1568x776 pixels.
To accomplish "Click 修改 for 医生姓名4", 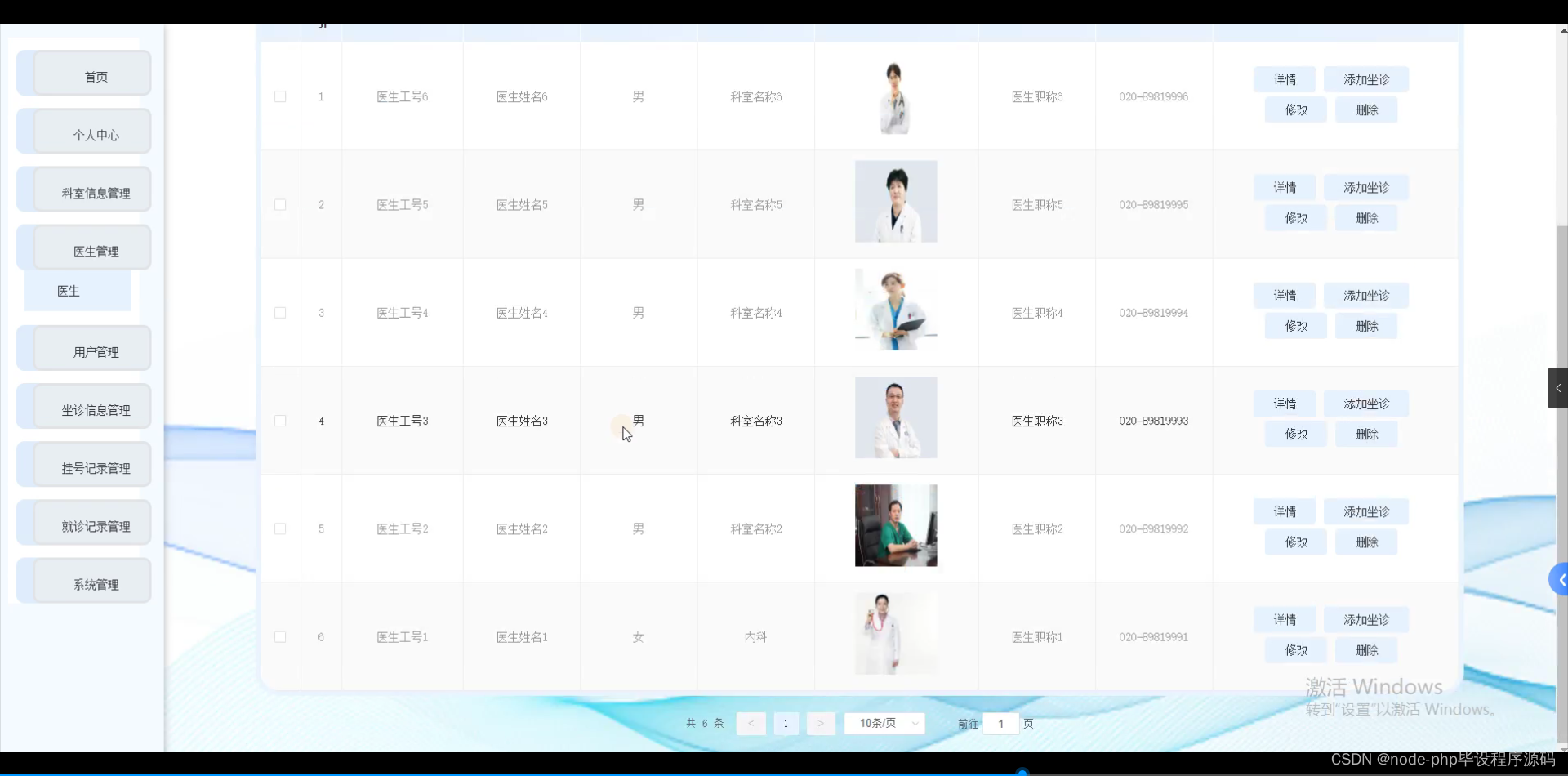I will (1294, 325).
